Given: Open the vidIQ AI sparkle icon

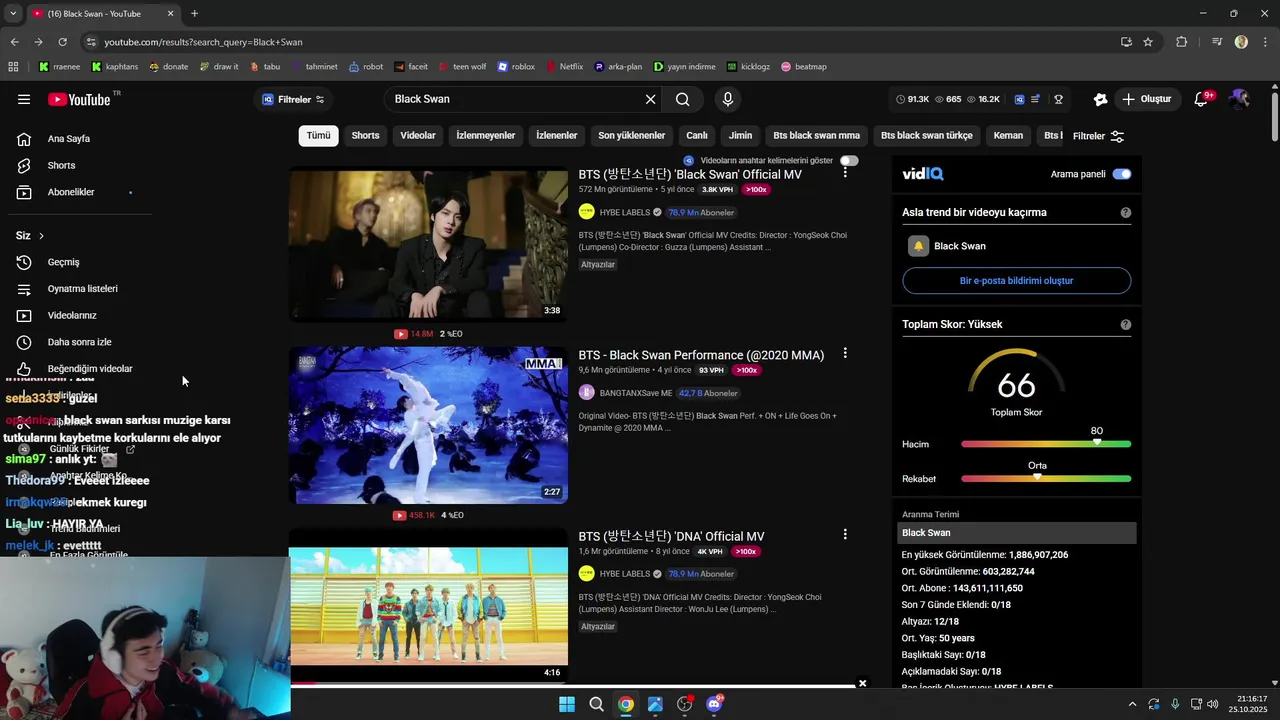Looking at the screenshot, I should (x=1100, y=99).
